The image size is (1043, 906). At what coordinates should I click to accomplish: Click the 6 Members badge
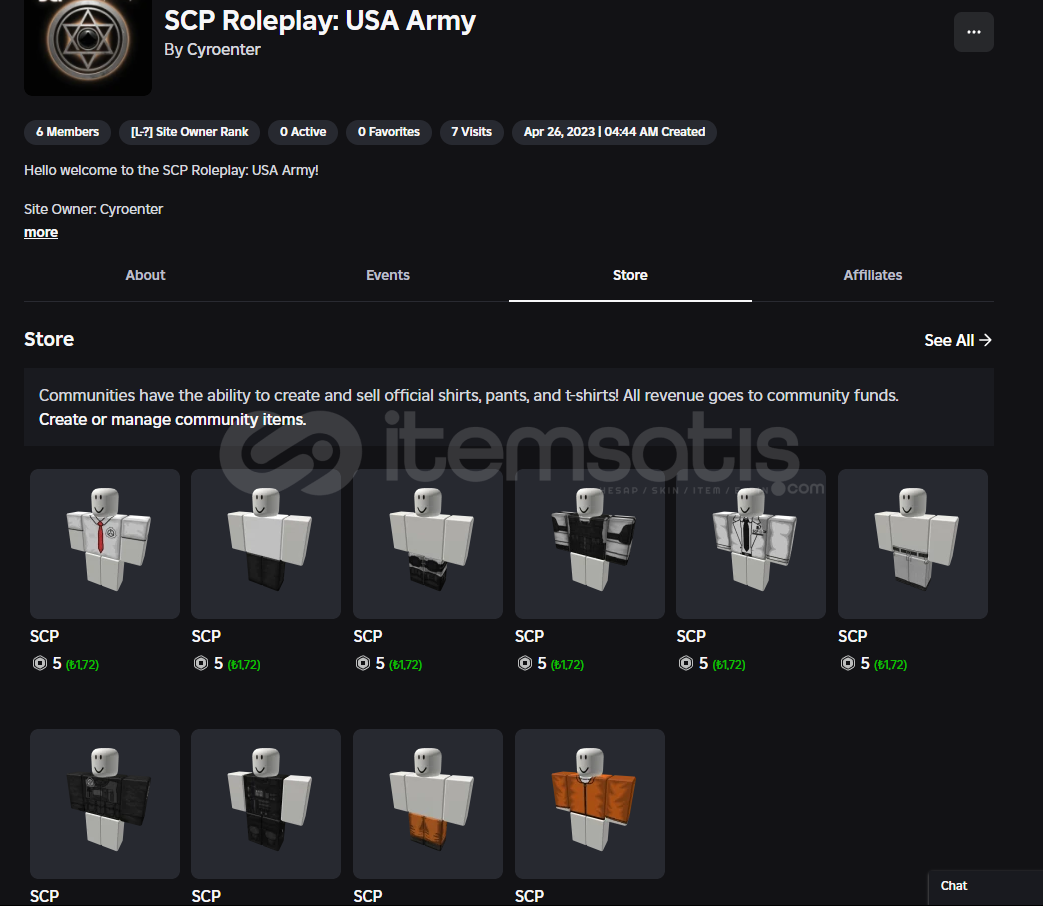(x=67, y=132)
